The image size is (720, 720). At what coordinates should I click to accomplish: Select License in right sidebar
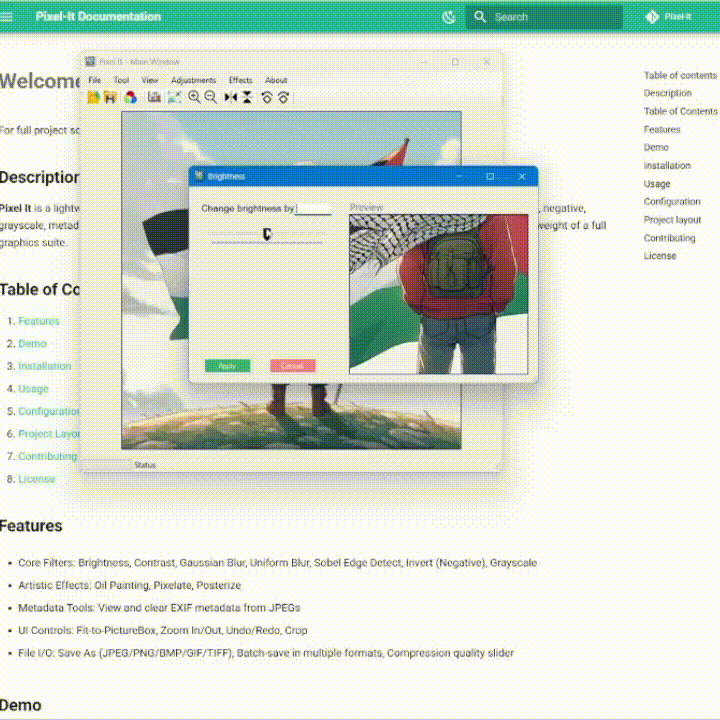660,256
